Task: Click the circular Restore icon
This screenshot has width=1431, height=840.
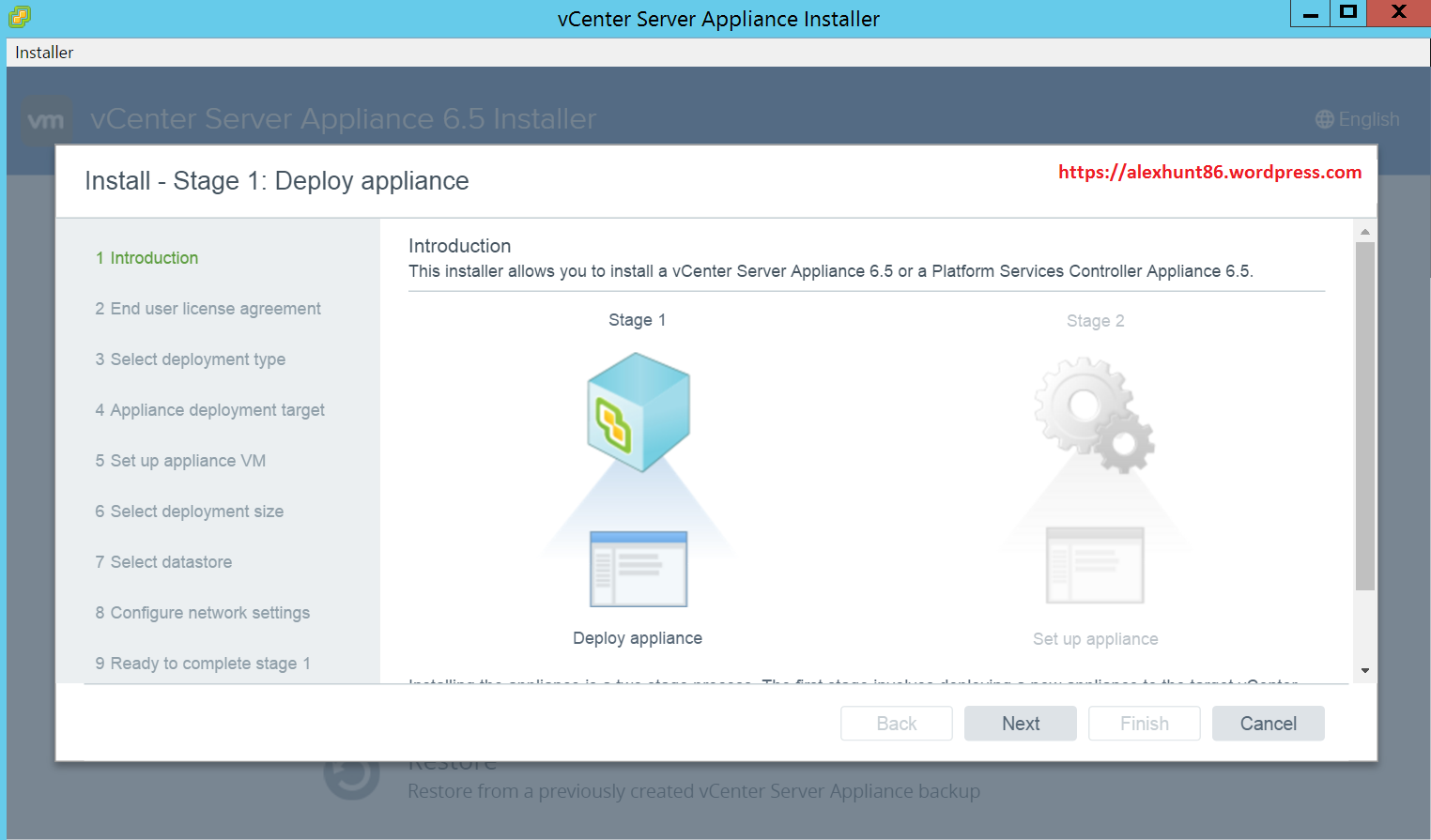Action: 351,776
